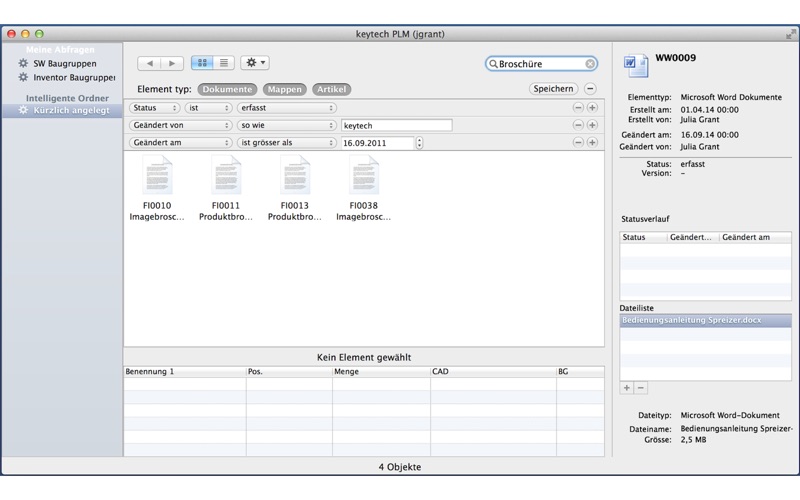The width and height of the screenshot is (800, 500).
Task: Open the 'Geändert von' field dropdown
Action: (181, 126)
